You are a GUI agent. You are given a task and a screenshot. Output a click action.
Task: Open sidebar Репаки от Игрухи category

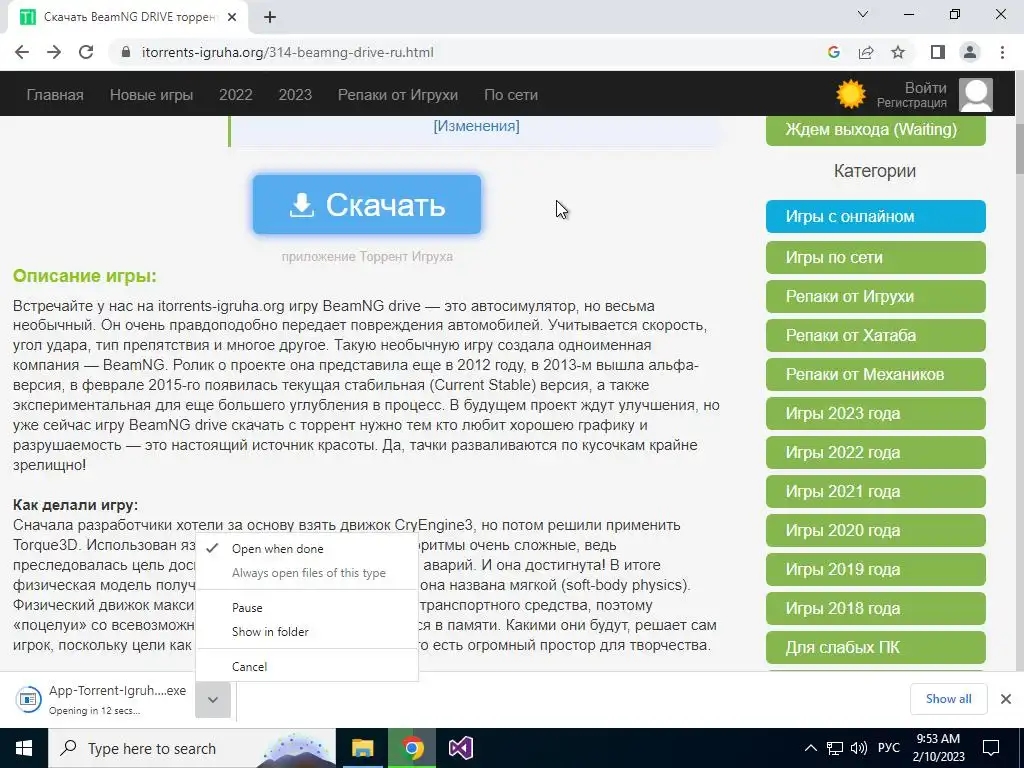[x=876, y=296]
